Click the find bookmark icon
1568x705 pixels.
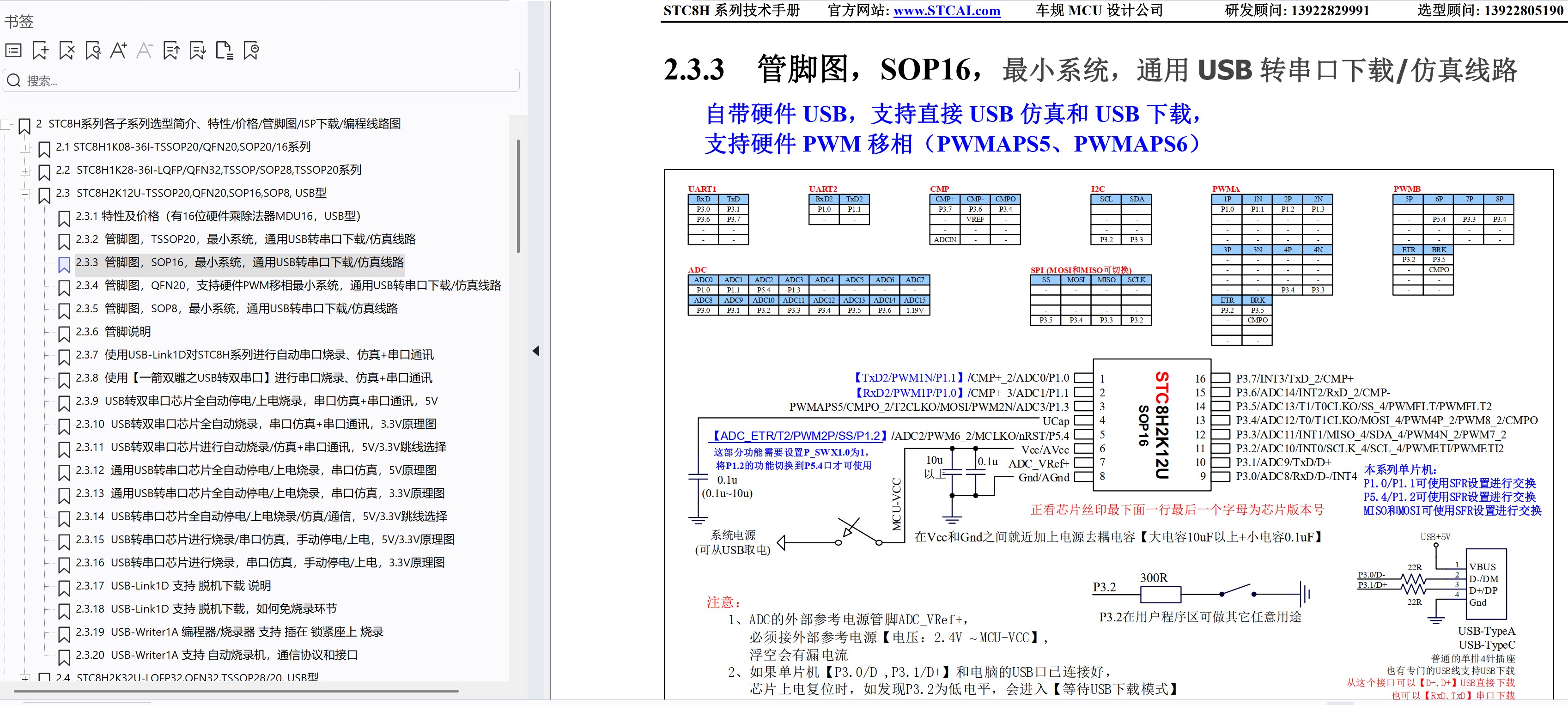(93, 50)
